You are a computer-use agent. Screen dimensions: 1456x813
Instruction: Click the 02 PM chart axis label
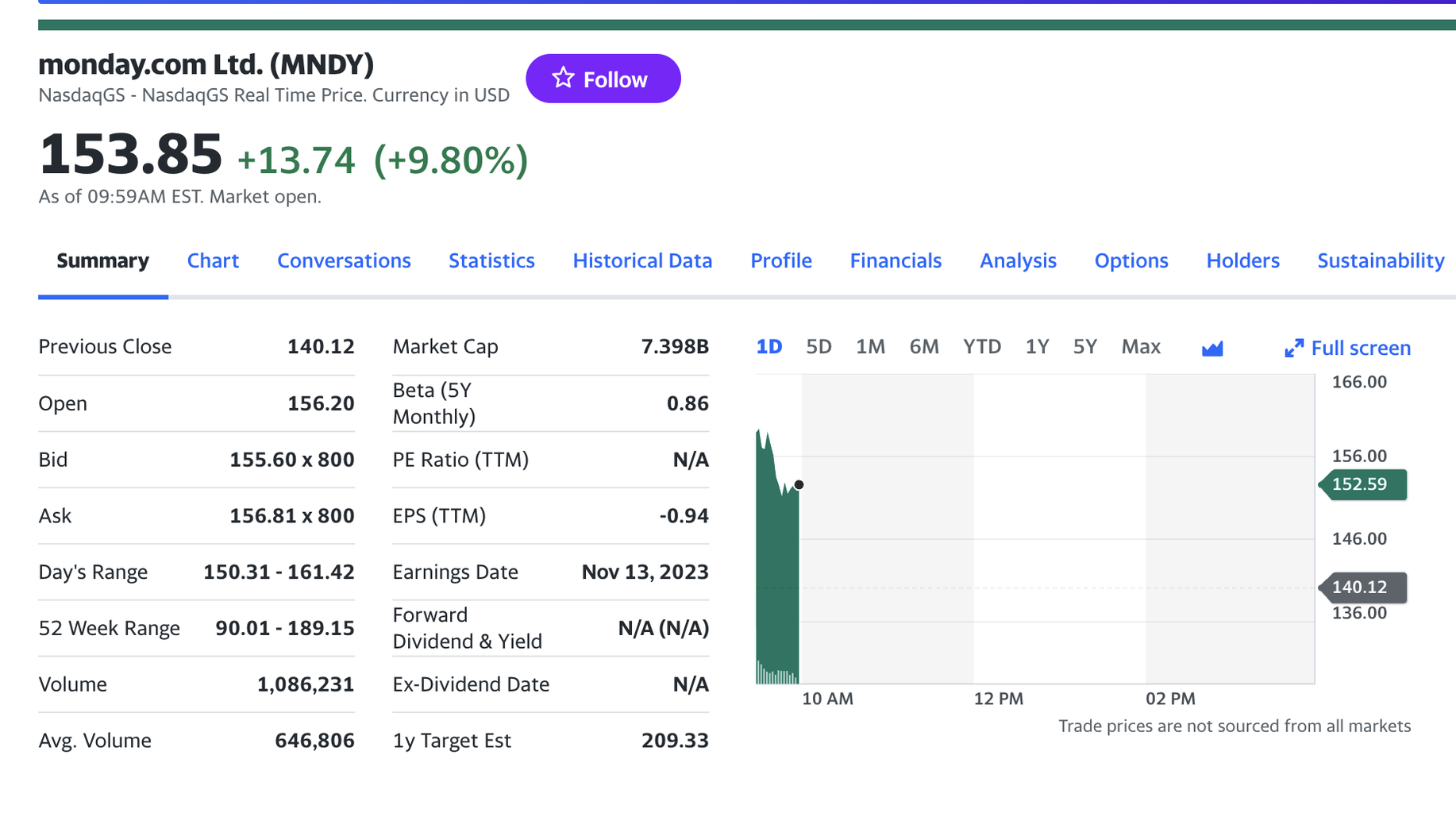pyautogui.click(x=1170, y=699)
